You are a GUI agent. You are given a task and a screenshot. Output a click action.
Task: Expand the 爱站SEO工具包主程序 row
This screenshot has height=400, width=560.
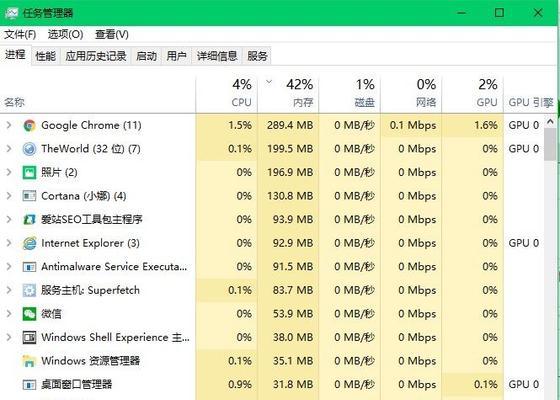9,220
